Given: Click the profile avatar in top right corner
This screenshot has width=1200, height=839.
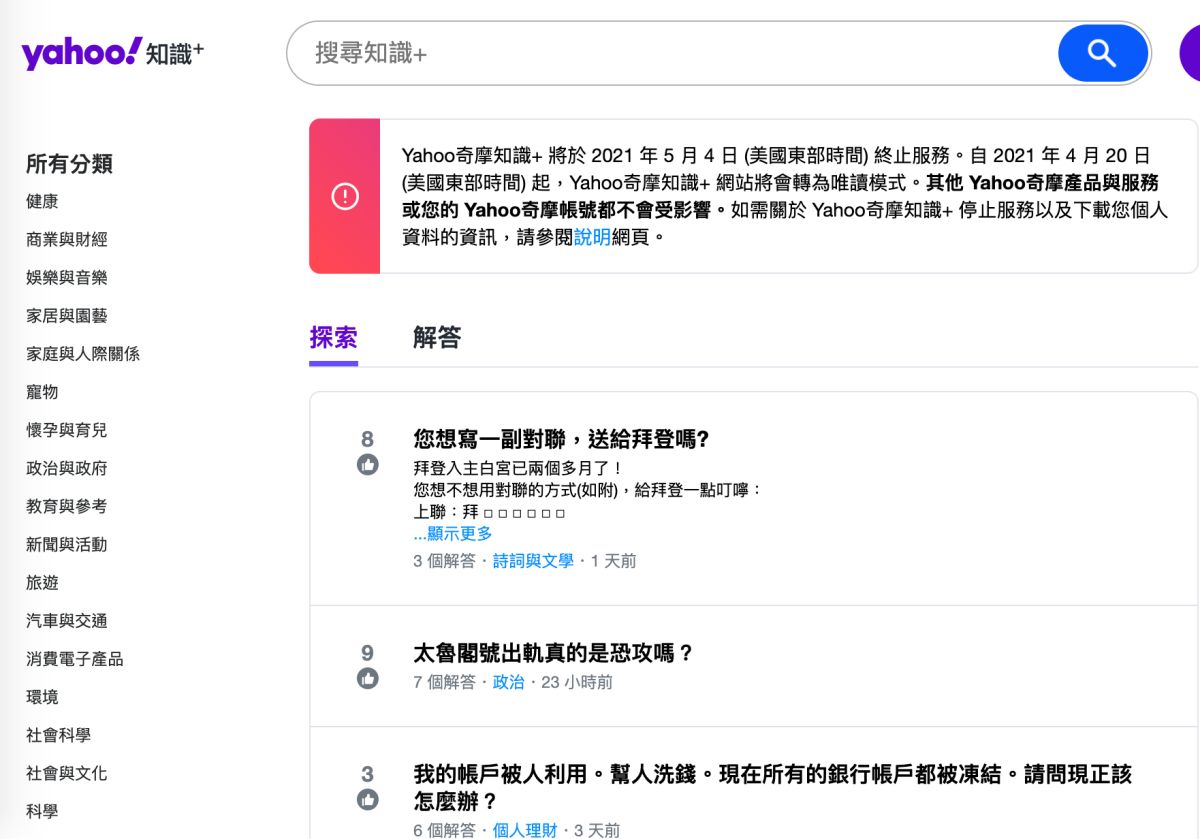Looking at the screenshot, I should pyautogui.click(x=1193, y=54).
